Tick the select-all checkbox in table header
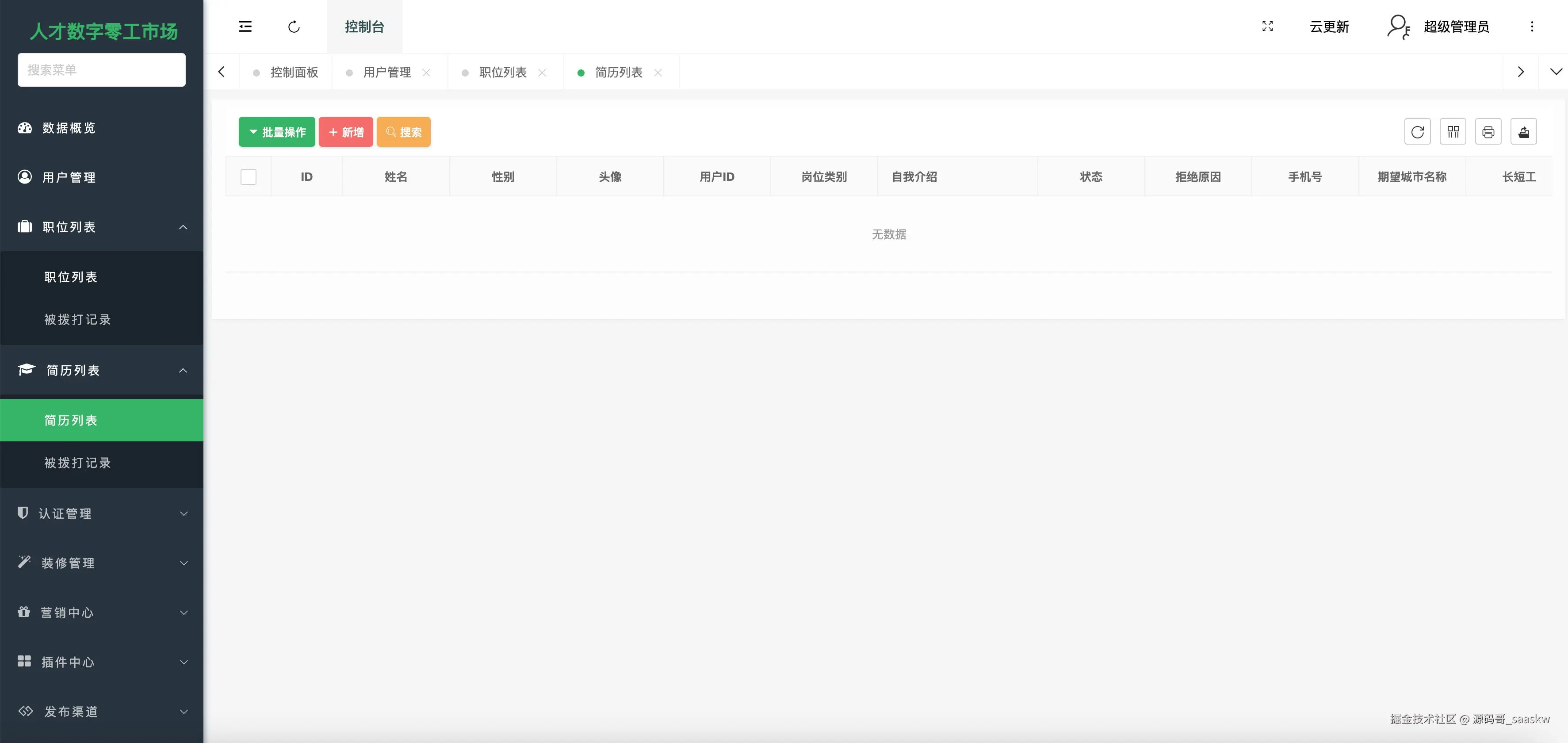Viewport: 1568px width, 743px height. click(x=249, y=176)
